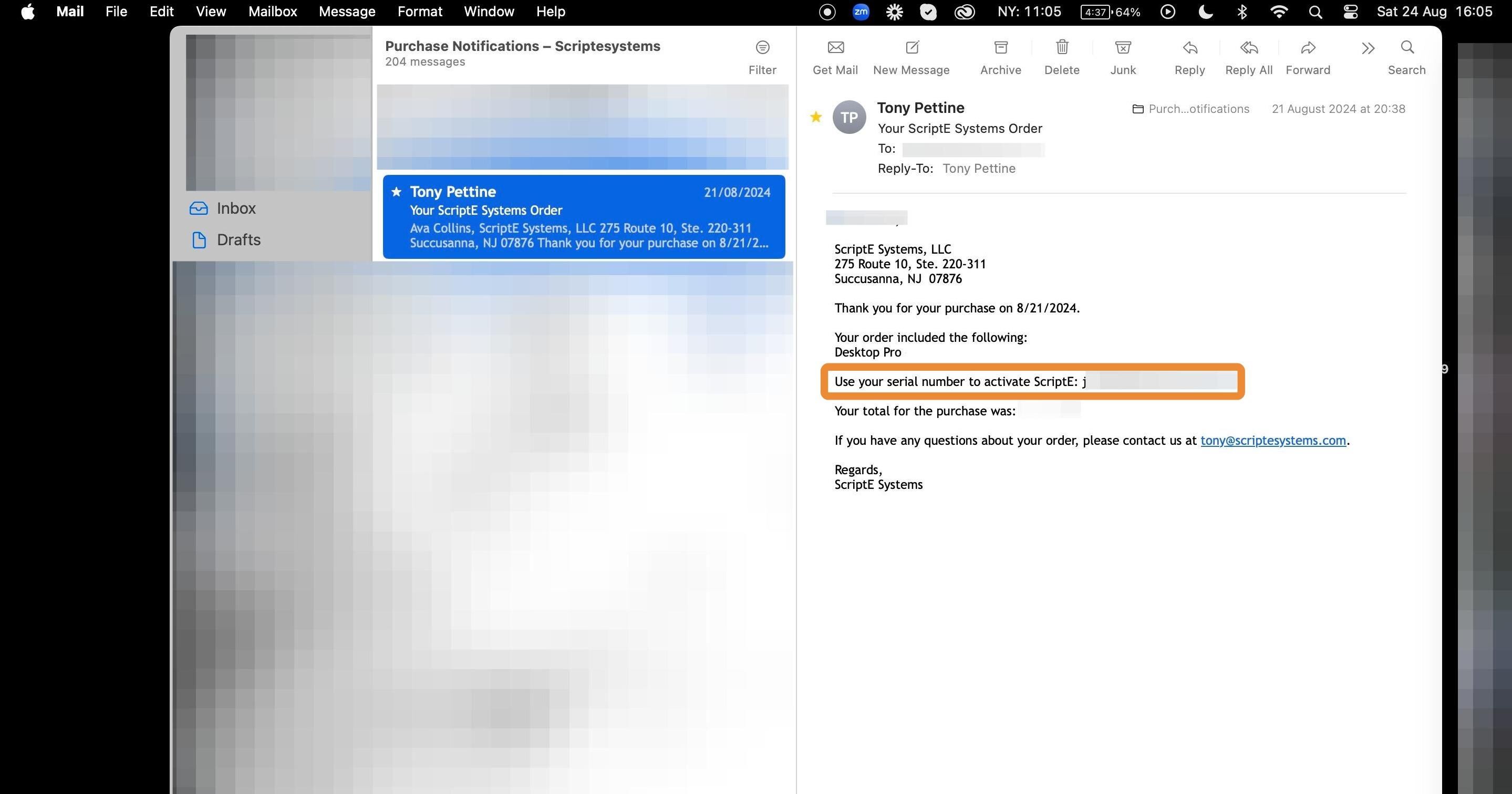
Task: Forward this ScriptE Systems order email
Action: point(1308,48)
